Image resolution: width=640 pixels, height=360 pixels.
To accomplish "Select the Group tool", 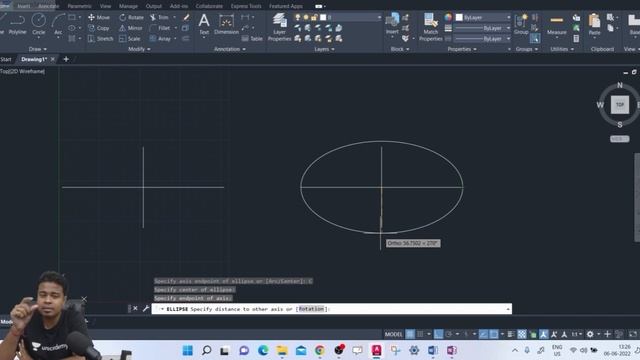I will pos(521,24).
